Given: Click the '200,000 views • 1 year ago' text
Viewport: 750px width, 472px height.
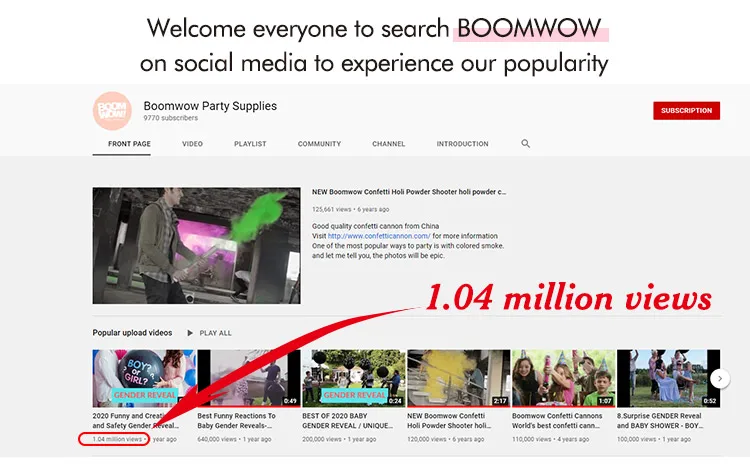Looking at the screenshot, I should [339, 439].
